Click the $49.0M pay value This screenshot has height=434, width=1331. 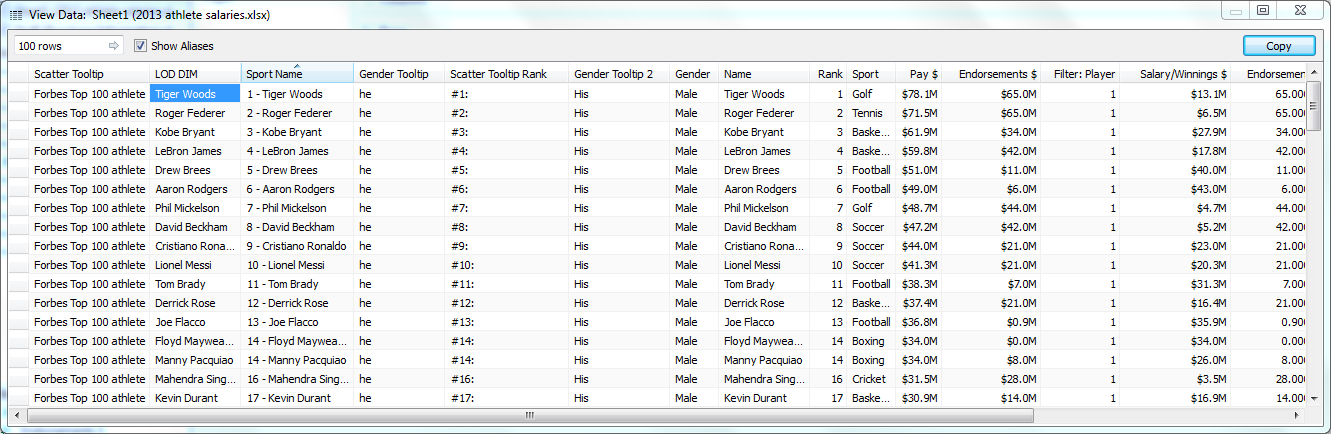click(919, 189)
